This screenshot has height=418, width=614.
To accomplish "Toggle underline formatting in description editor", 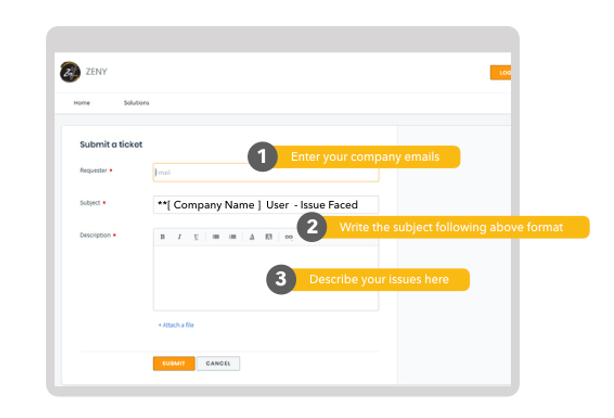I will point(196,236).
